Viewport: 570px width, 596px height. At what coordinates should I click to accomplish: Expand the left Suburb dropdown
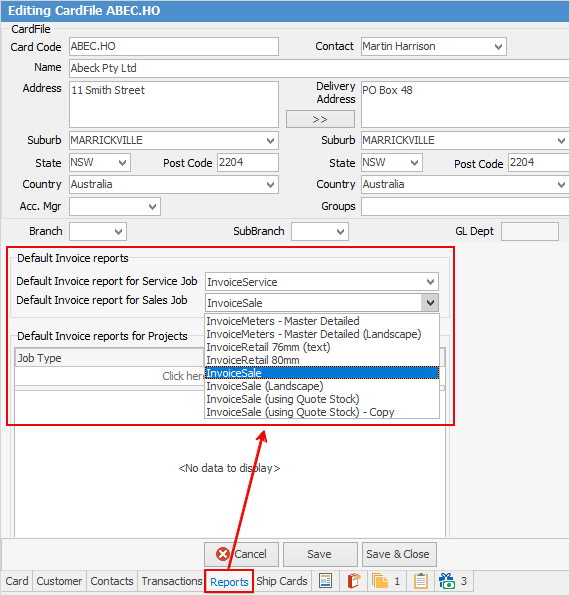pos(270,141)
